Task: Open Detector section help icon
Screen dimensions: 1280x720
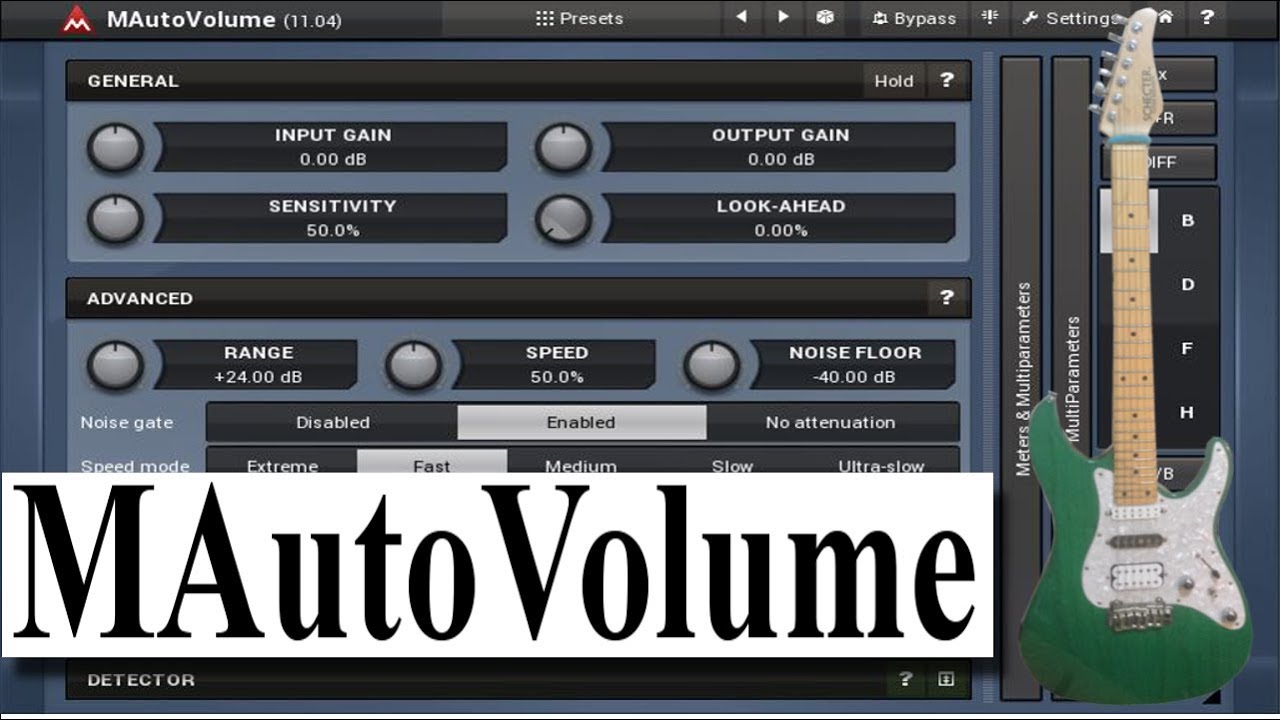Action: (x=905, y=679)
